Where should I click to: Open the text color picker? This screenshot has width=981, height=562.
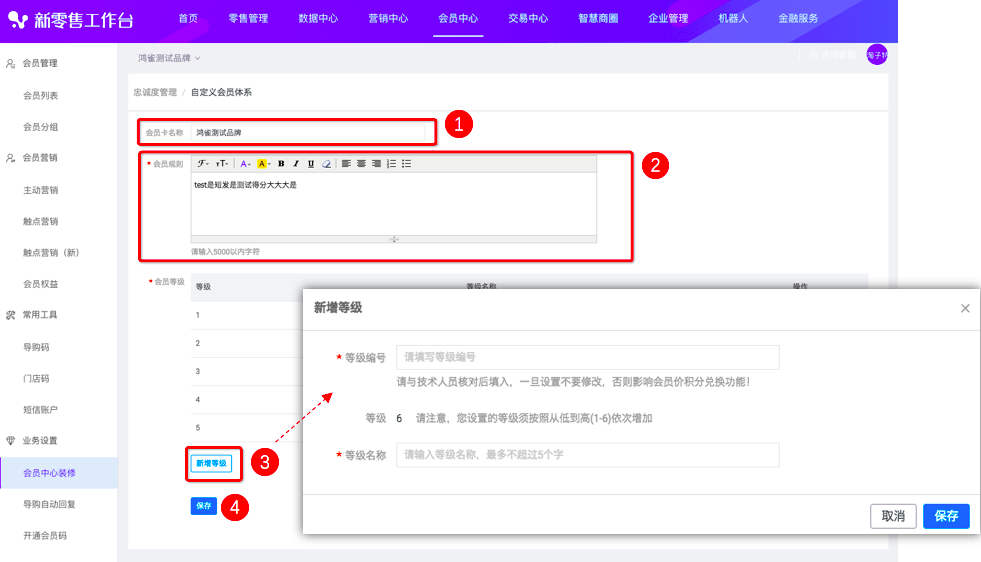245,163
